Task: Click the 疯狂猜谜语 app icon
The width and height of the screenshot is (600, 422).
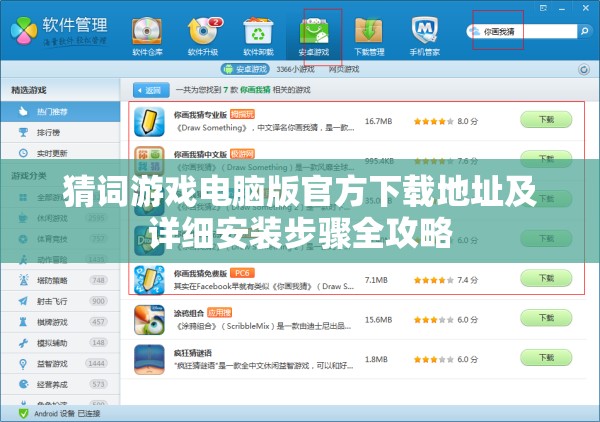Action: pyautogui.click(x=149, y=359)
